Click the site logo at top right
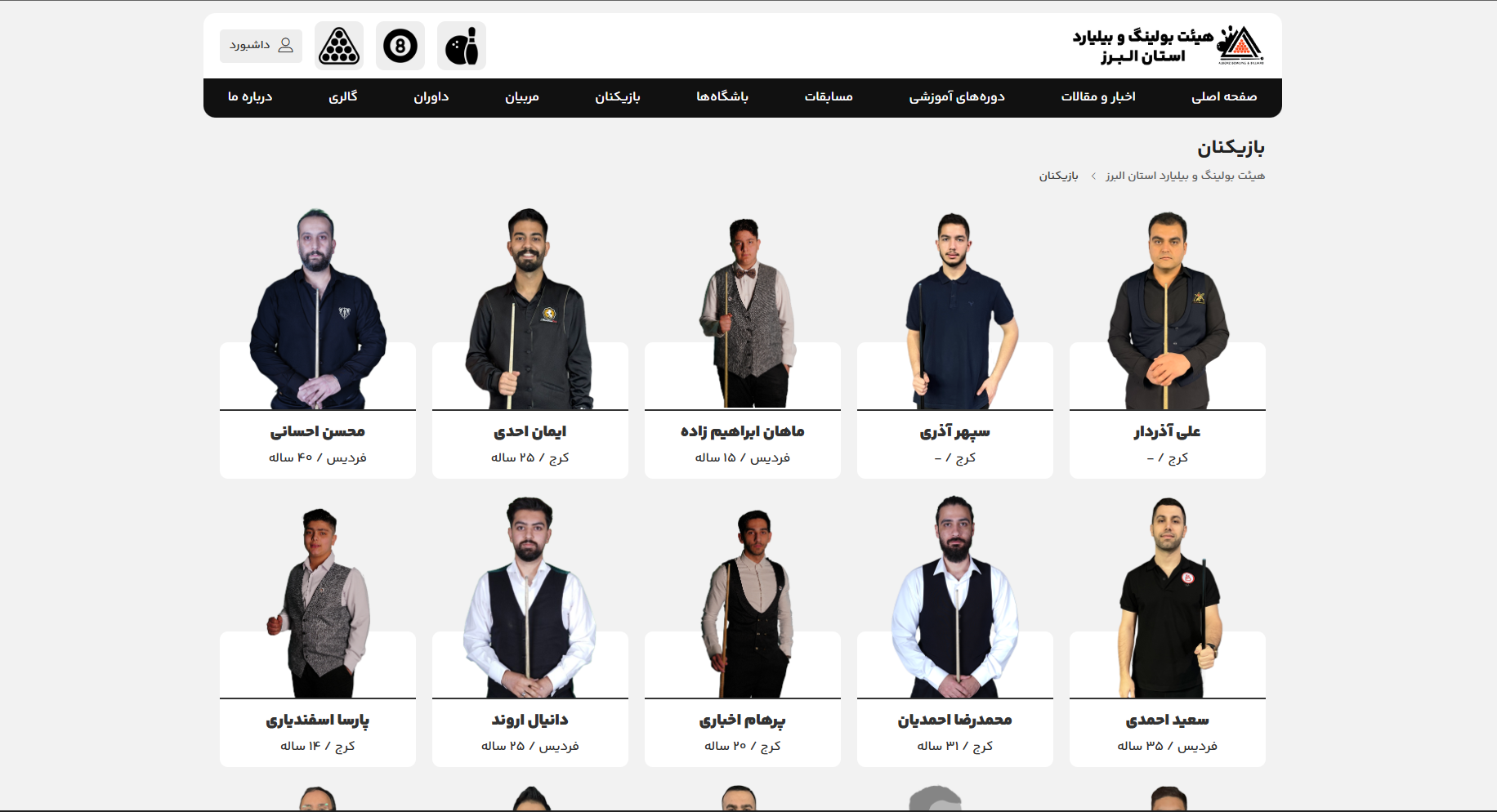 [1169, 46]
